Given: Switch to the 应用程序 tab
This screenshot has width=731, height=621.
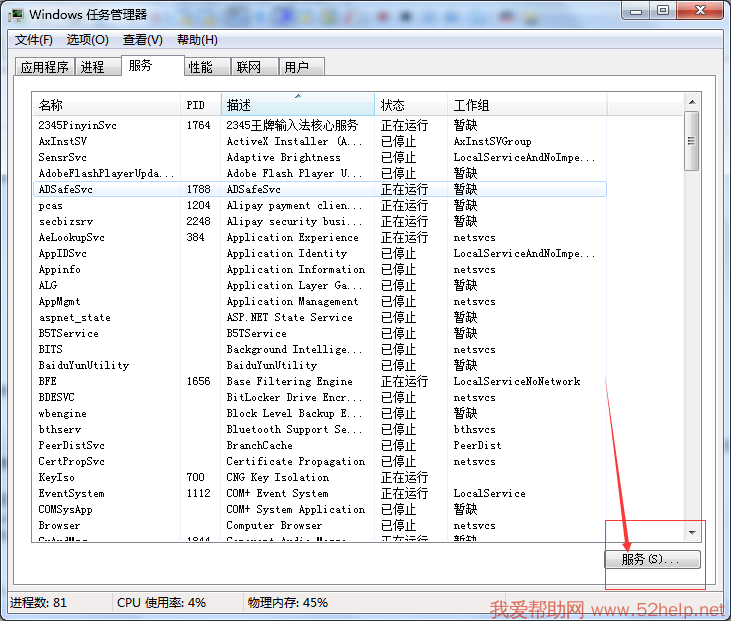Looking at the screenshot, I should point(45,67).
